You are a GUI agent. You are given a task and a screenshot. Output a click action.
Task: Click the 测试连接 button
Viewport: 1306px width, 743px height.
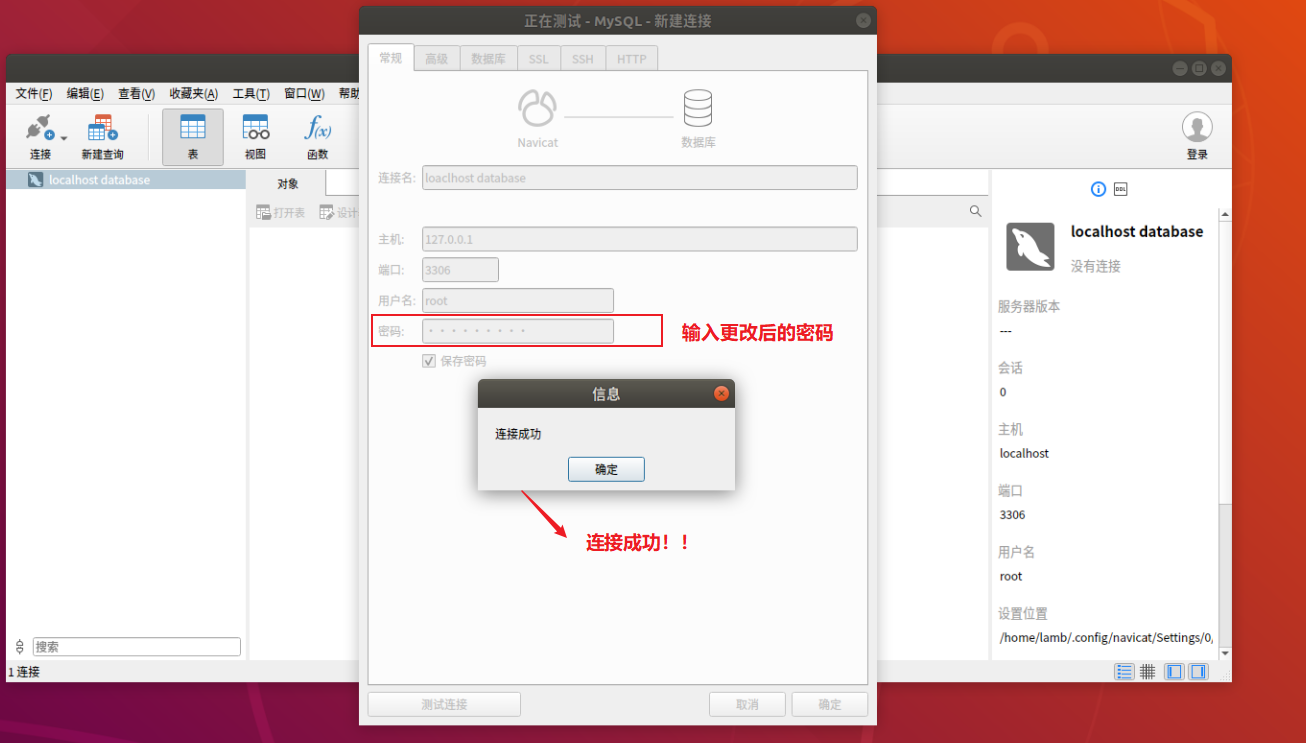(x=444, y=704)
